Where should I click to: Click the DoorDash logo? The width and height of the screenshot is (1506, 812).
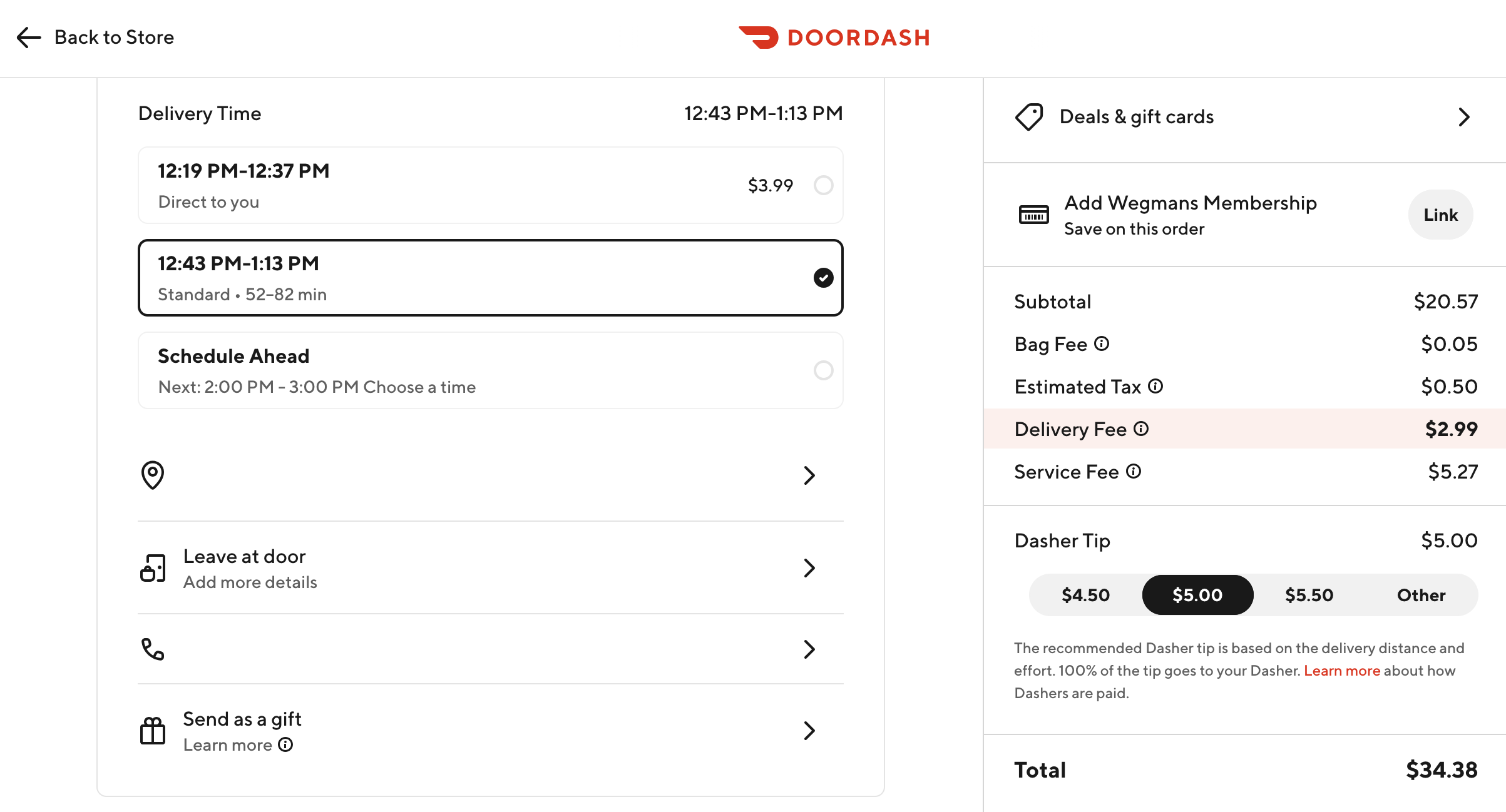coord(834,38)
